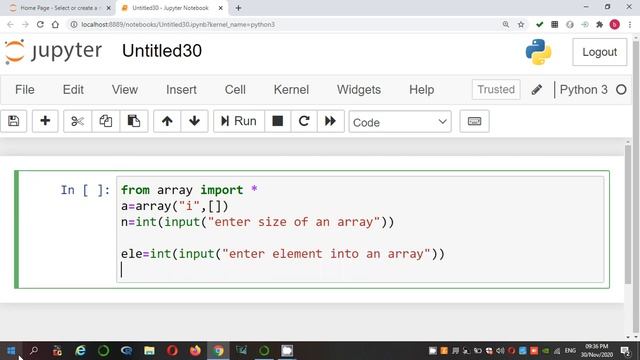Viewport: 640px width, 360px height.
Task: Restart kernel and rerun all fast-forward icon
Action: pyautogui.click(x=330, y=121)
